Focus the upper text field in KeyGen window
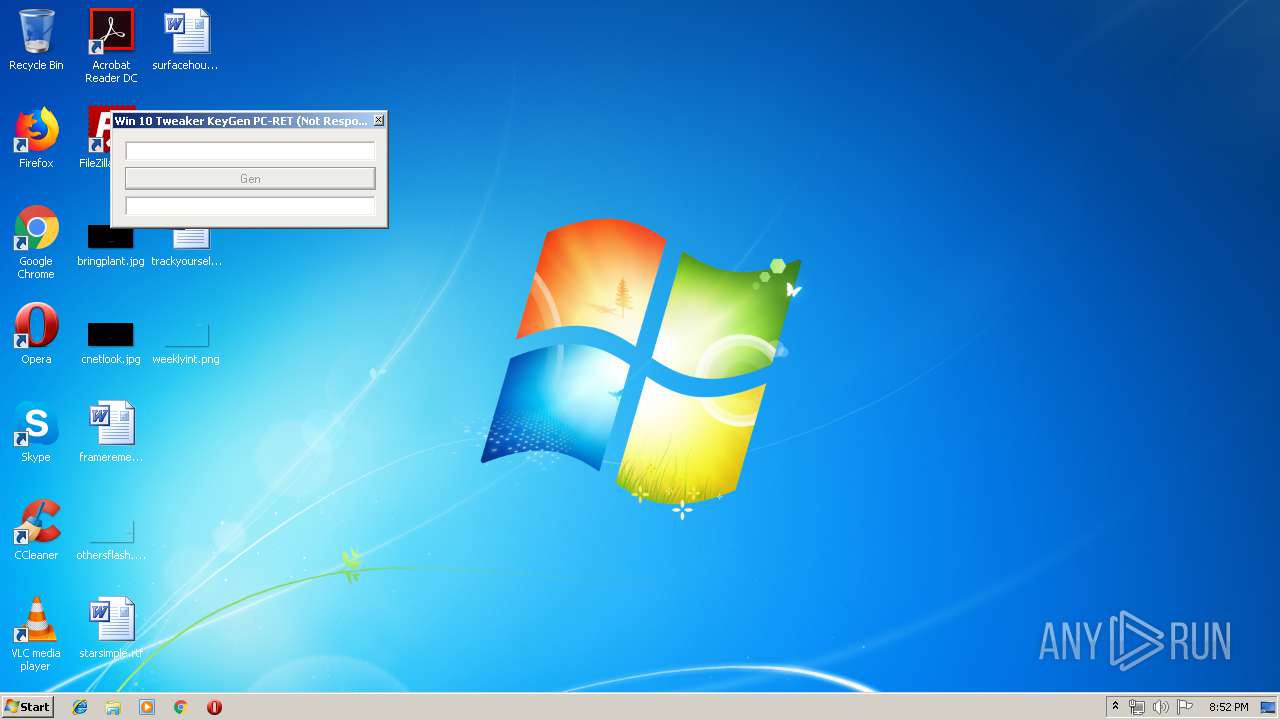Image resolution: width=1280 pixels, height=720 pixels. pyautogui.click(x=250, y=151)
